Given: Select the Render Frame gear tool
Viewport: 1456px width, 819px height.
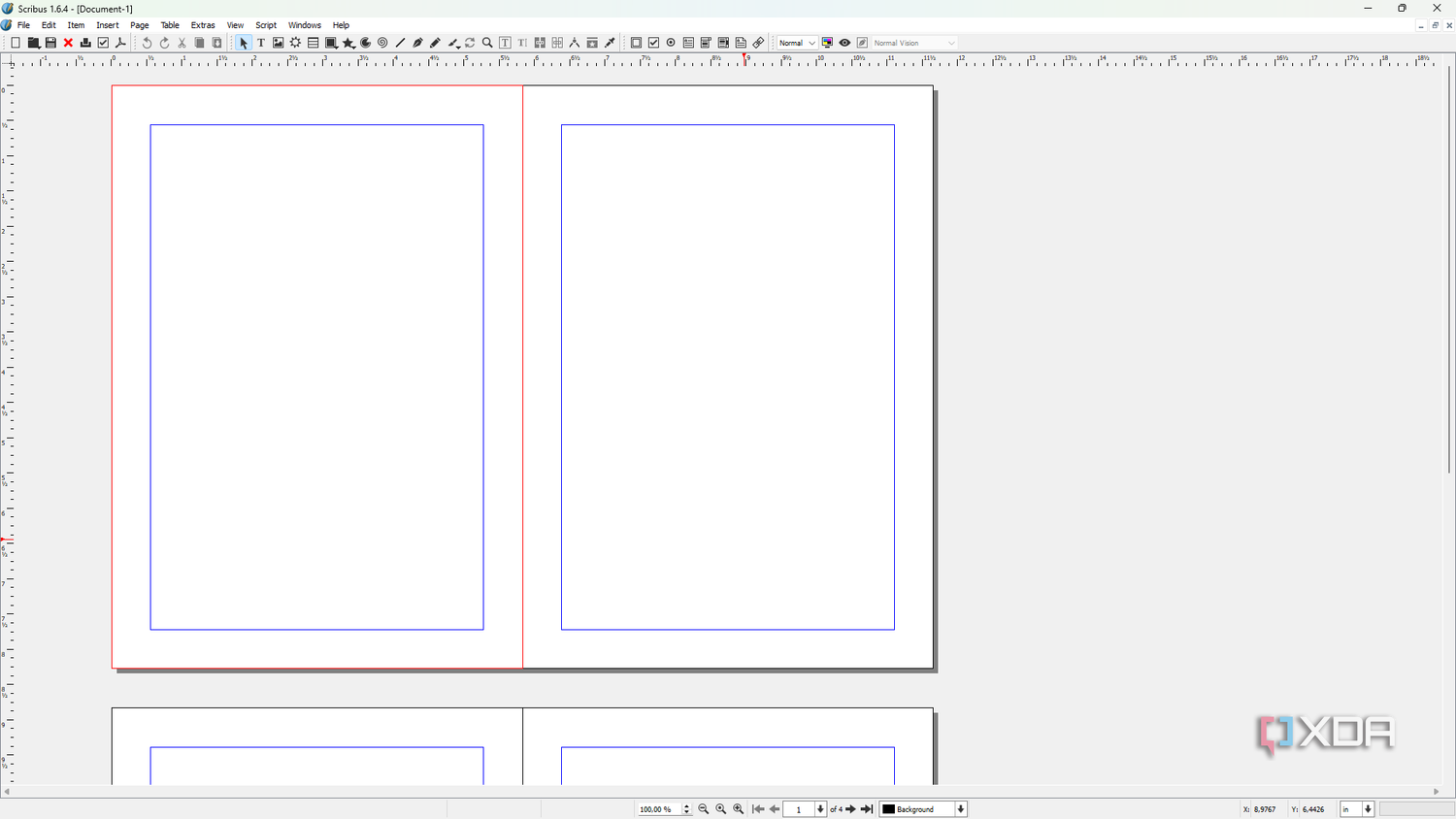Looking at the screenshot, I should coord(296,43).
